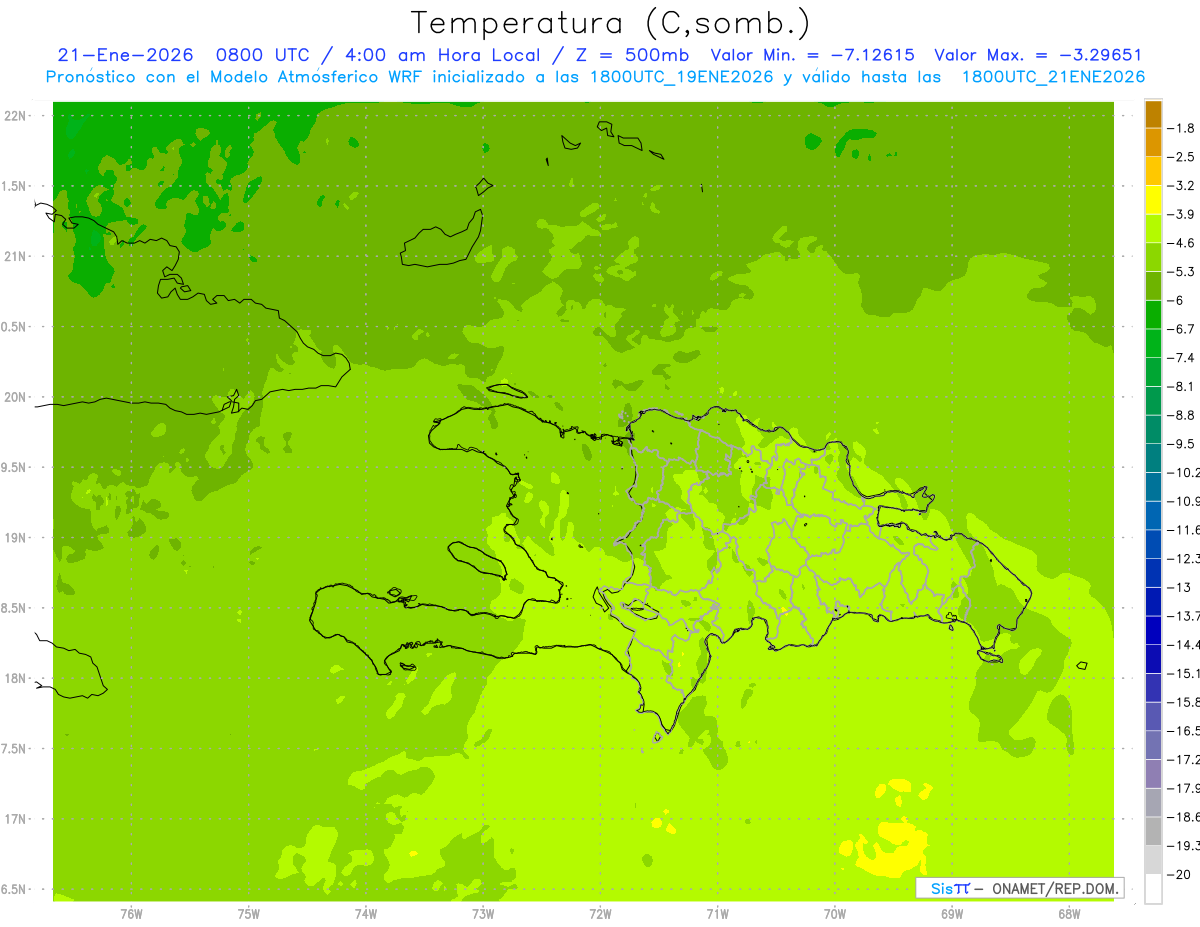Screen dimensions: 1200x927
Task: Click the "17N" latitude axis label
Action: [x=16, y=819]
